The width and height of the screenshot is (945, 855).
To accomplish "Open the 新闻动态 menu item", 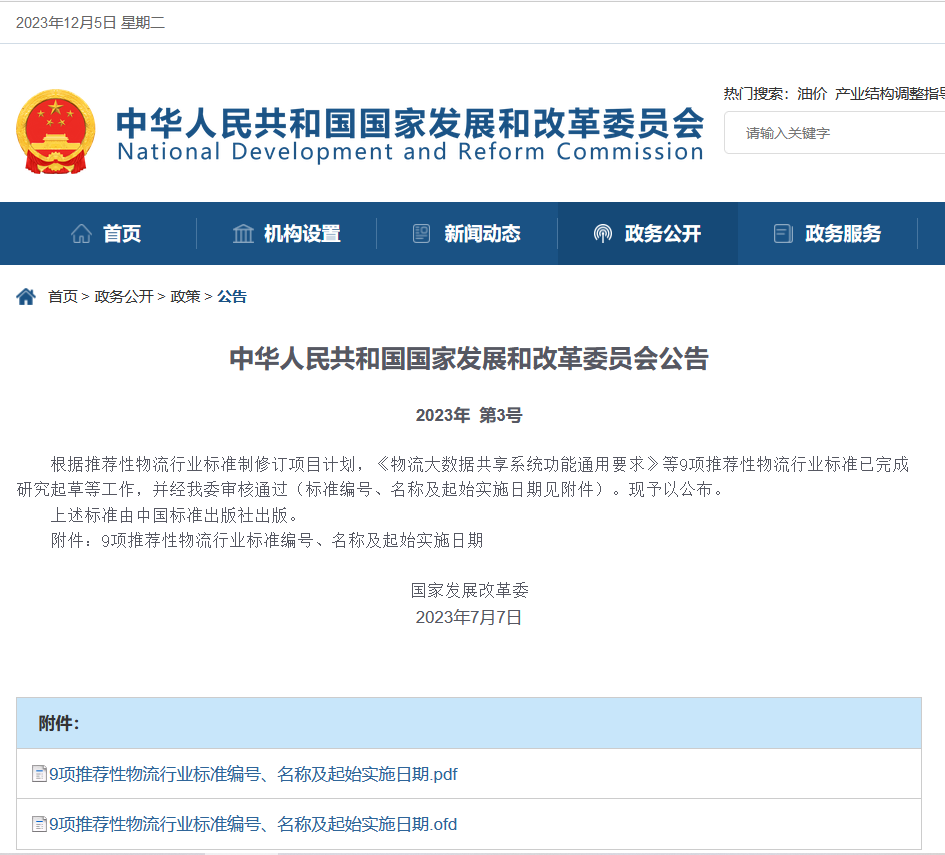I will (x=482, y=233).
